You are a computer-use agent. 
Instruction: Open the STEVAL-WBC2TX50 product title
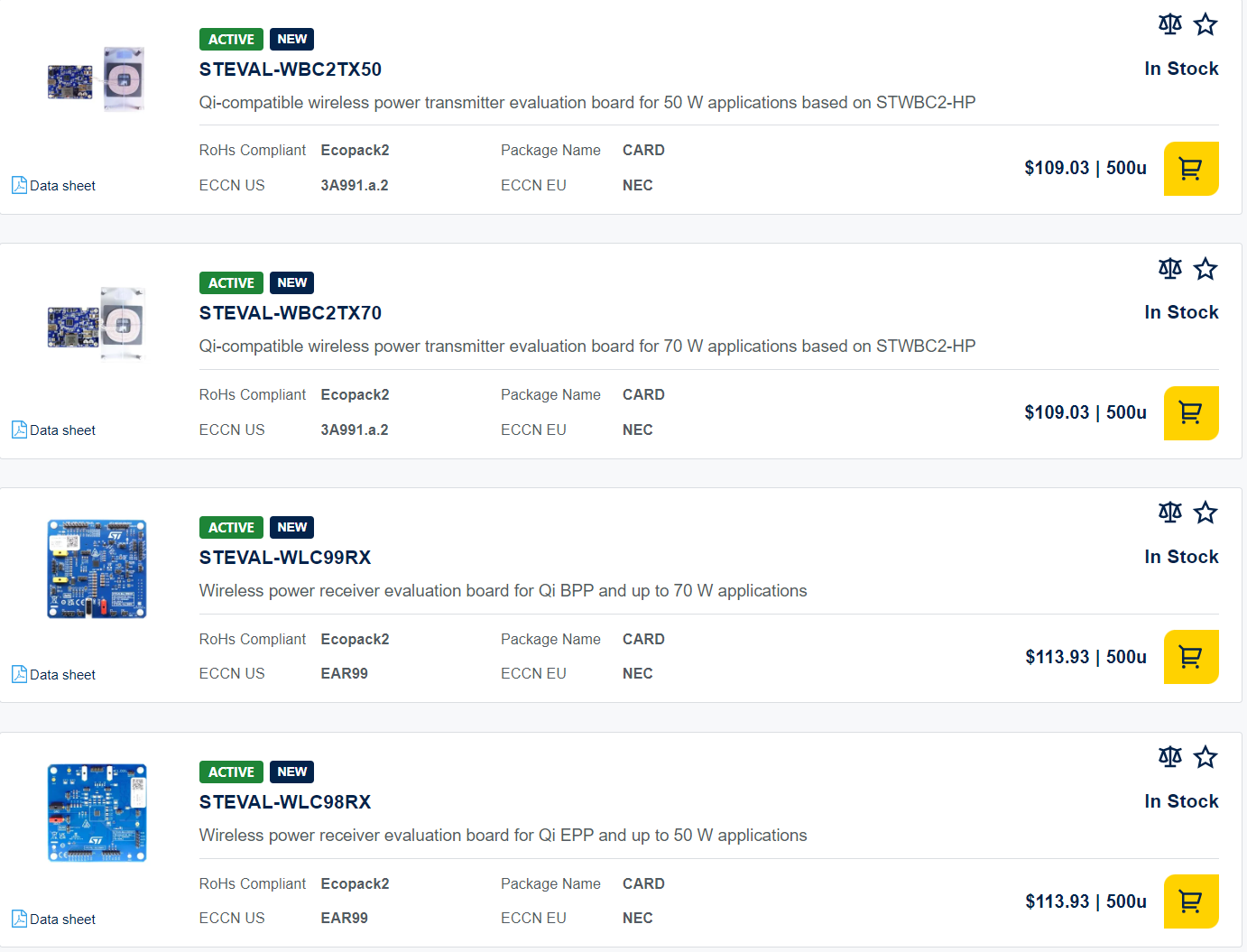tap(290, 69)
